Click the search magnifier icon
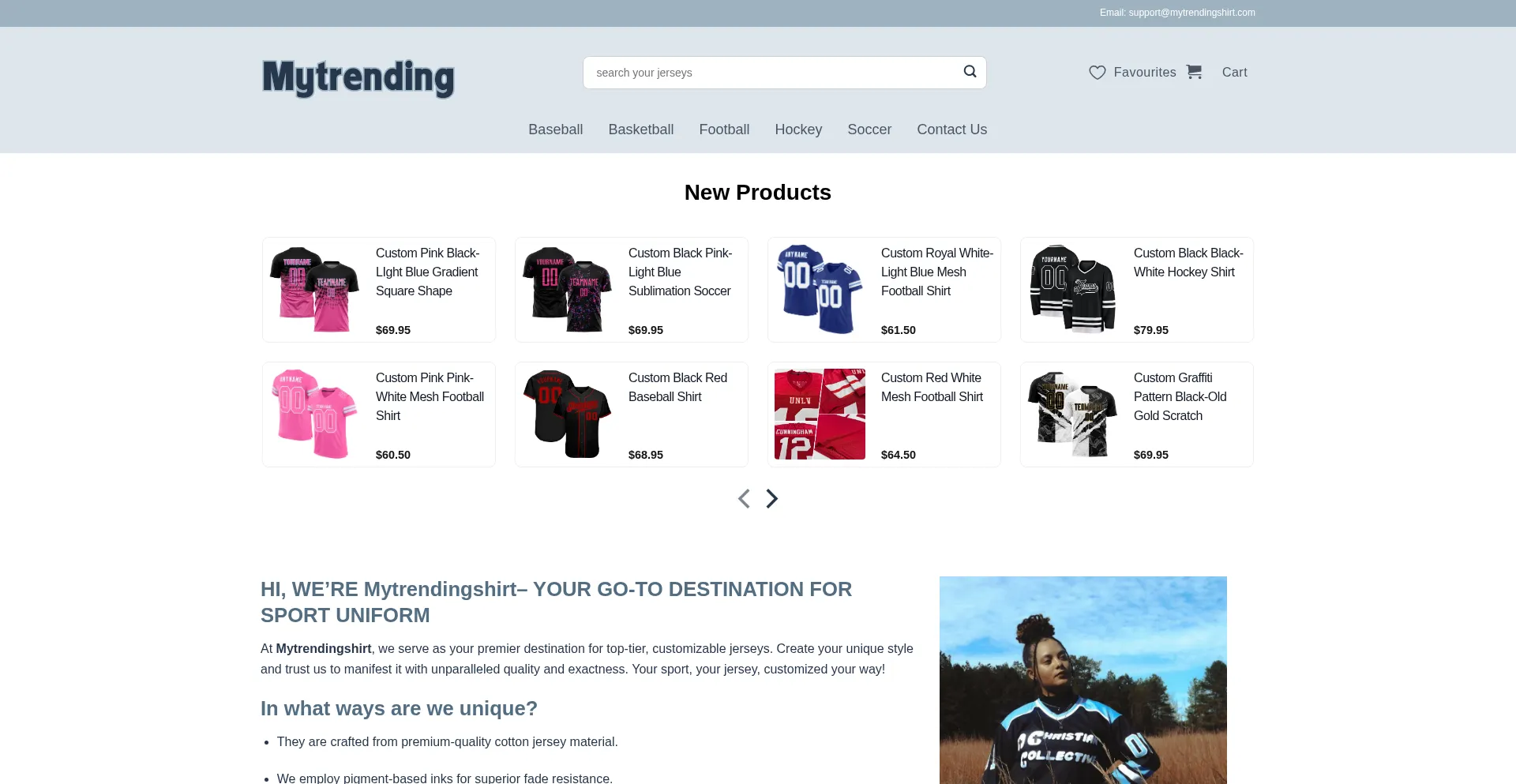This screenshot has width=1516, height=784. pyautogui.click(x=970, y=72)
